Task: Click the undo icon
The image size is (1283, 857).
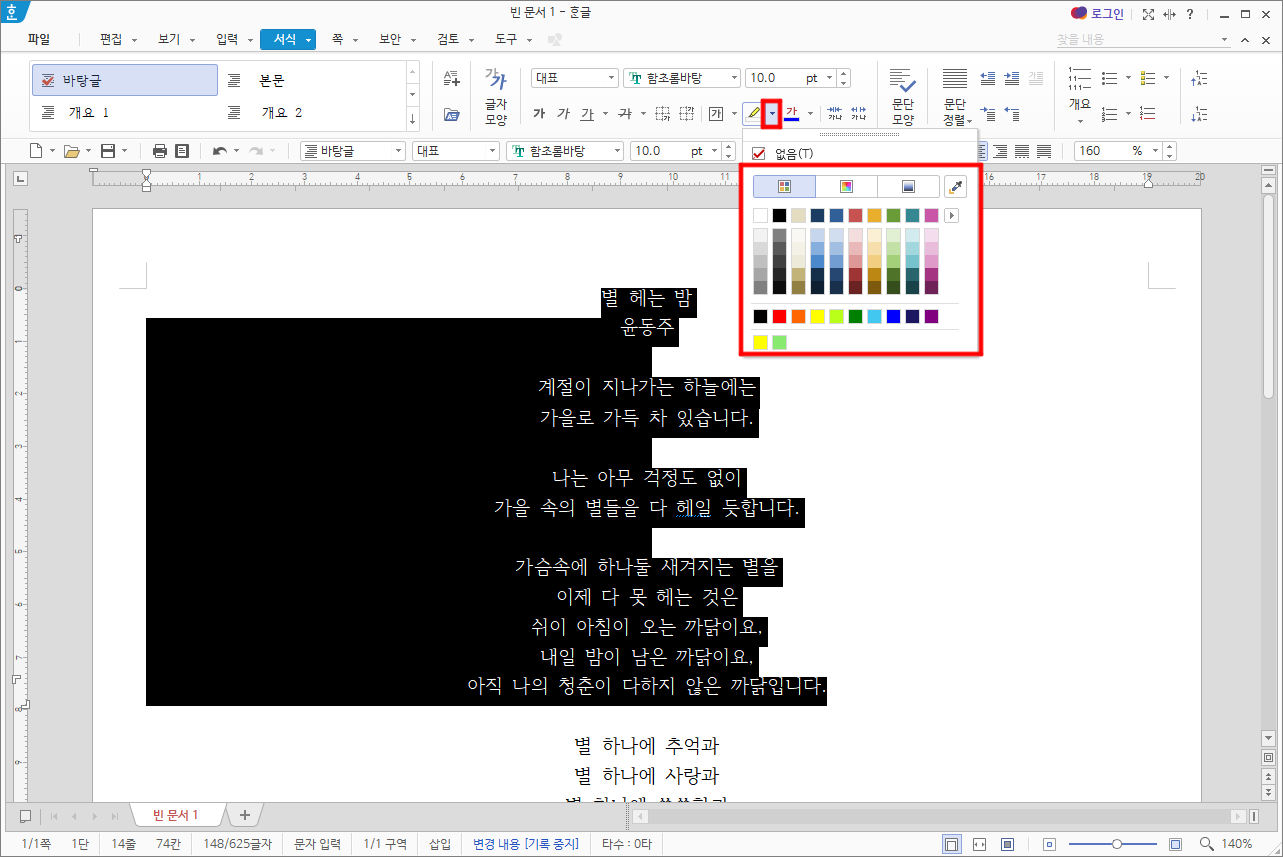Action: [x=220, y=151]
